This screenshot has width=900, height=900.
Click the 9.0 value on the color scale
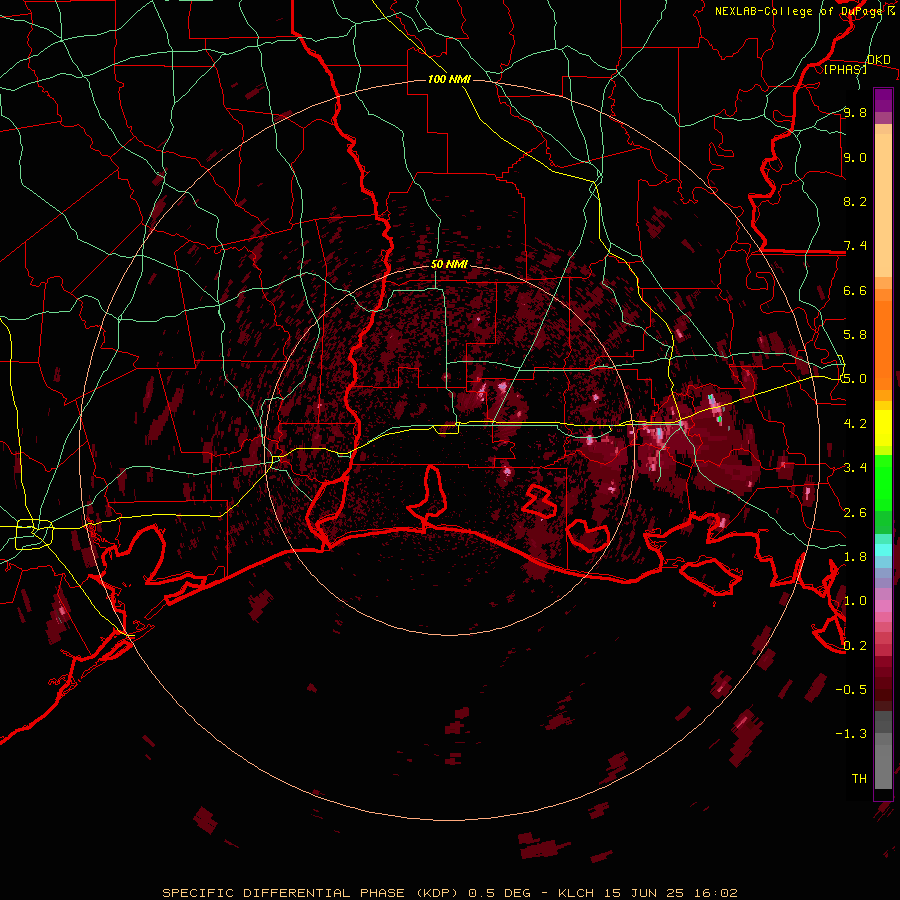(x=855, y=157)
